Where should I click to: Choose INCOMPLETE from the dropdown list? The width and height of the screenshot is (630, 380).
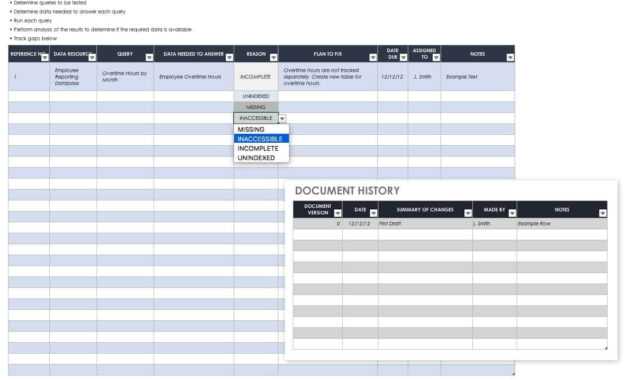261,149
